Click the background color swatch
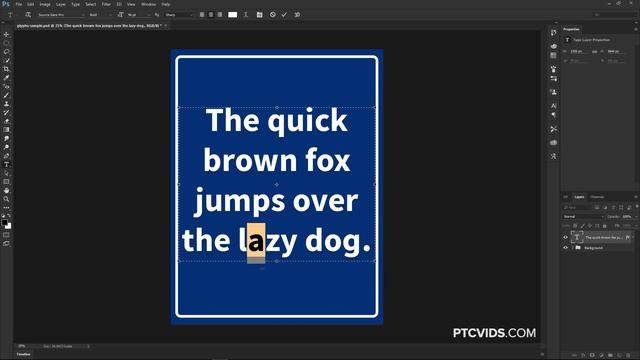640x360 pixels. pos(9,226)
